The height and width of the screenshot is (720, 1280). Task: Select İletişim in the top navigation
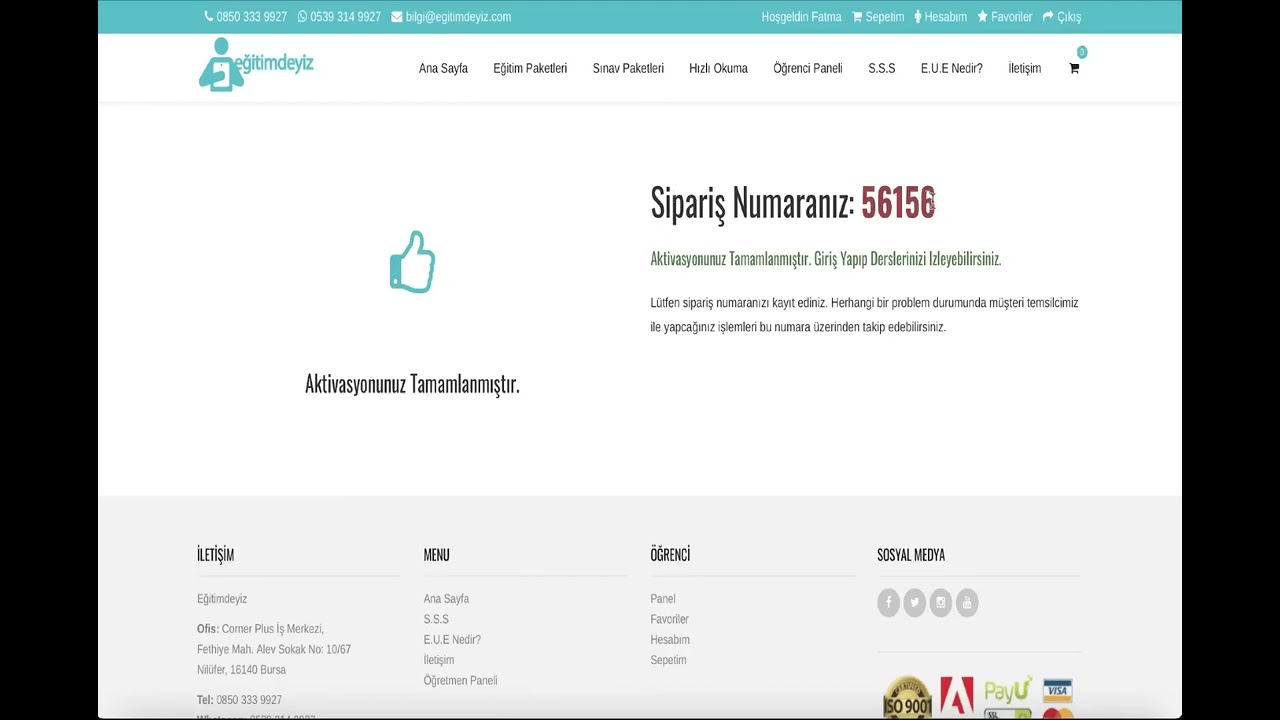click(1025, 69)
